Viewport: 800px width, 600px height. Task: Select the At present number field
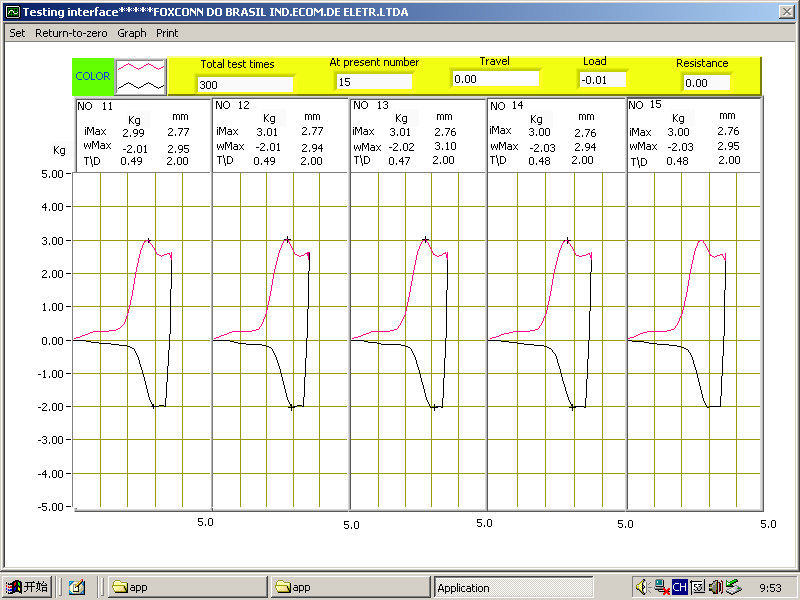click(x=374, y=82)
